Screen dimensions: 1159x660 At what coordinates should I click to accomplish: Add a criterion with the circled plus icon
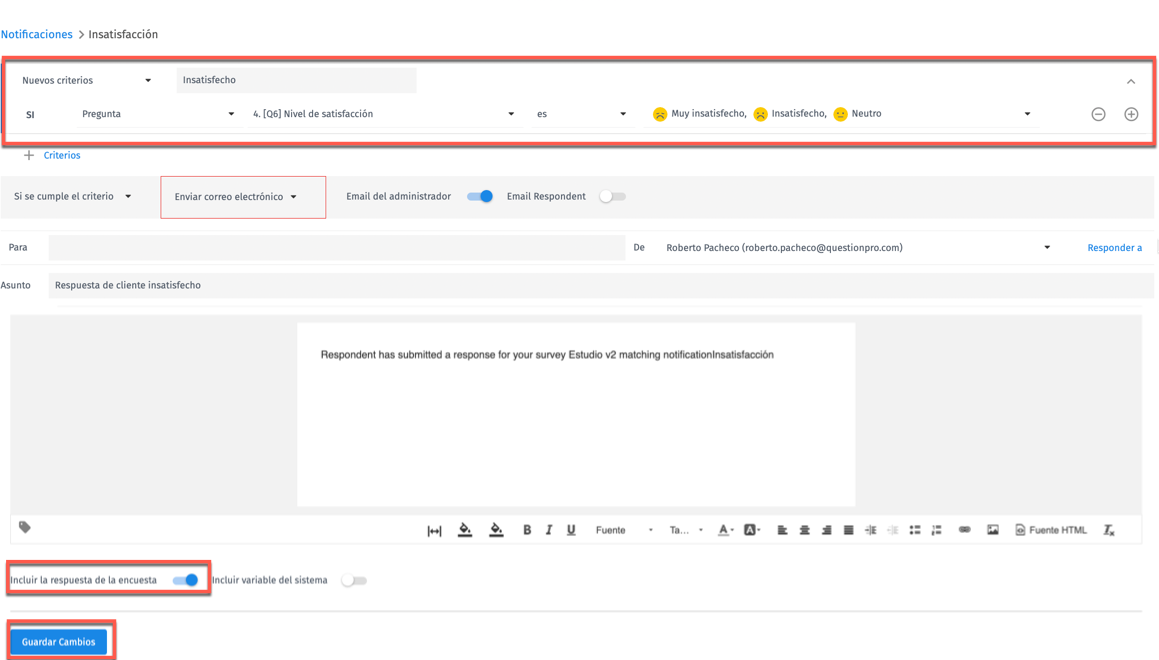tap(1131, 114)
